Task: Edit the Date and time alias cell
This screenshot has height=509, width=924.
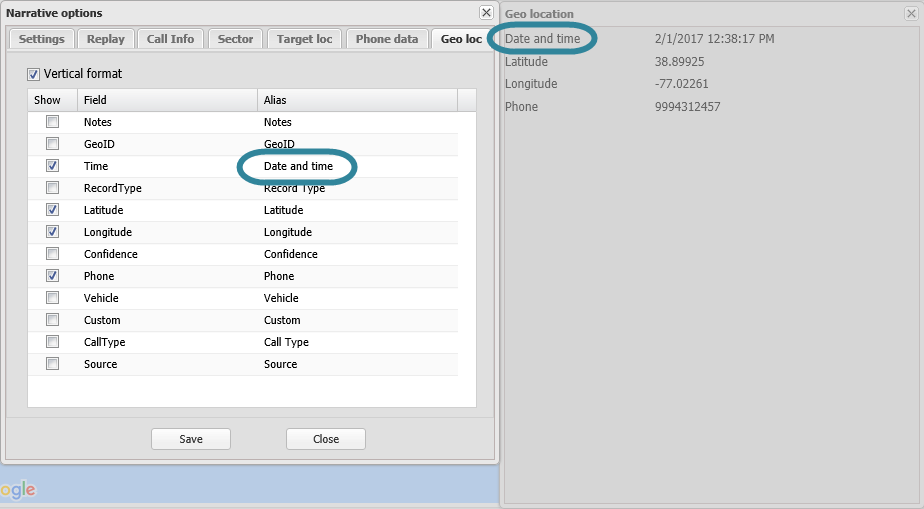Action: click(x=298, y=166)
